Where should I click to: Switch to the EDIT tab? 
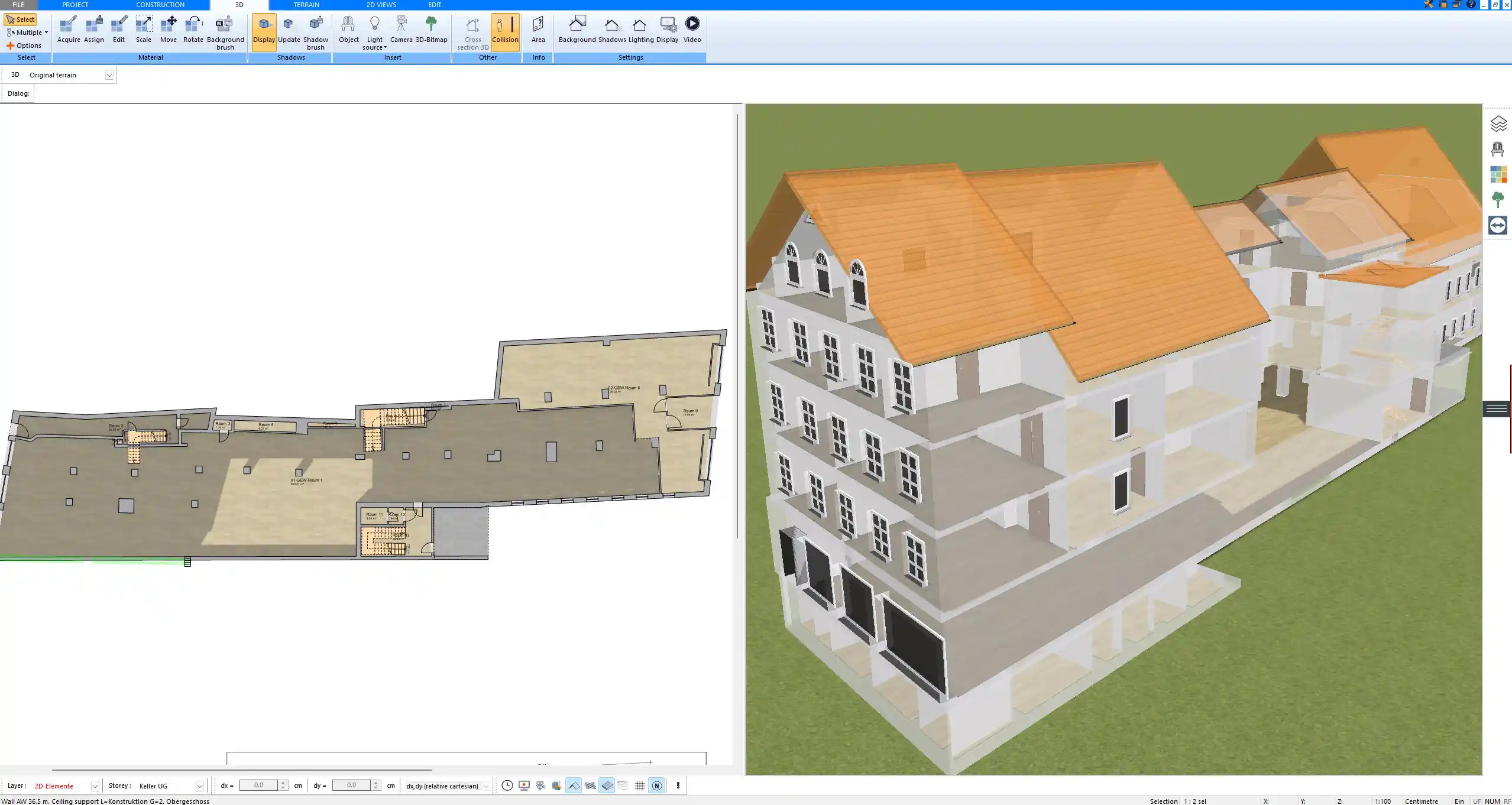(435, 5)
